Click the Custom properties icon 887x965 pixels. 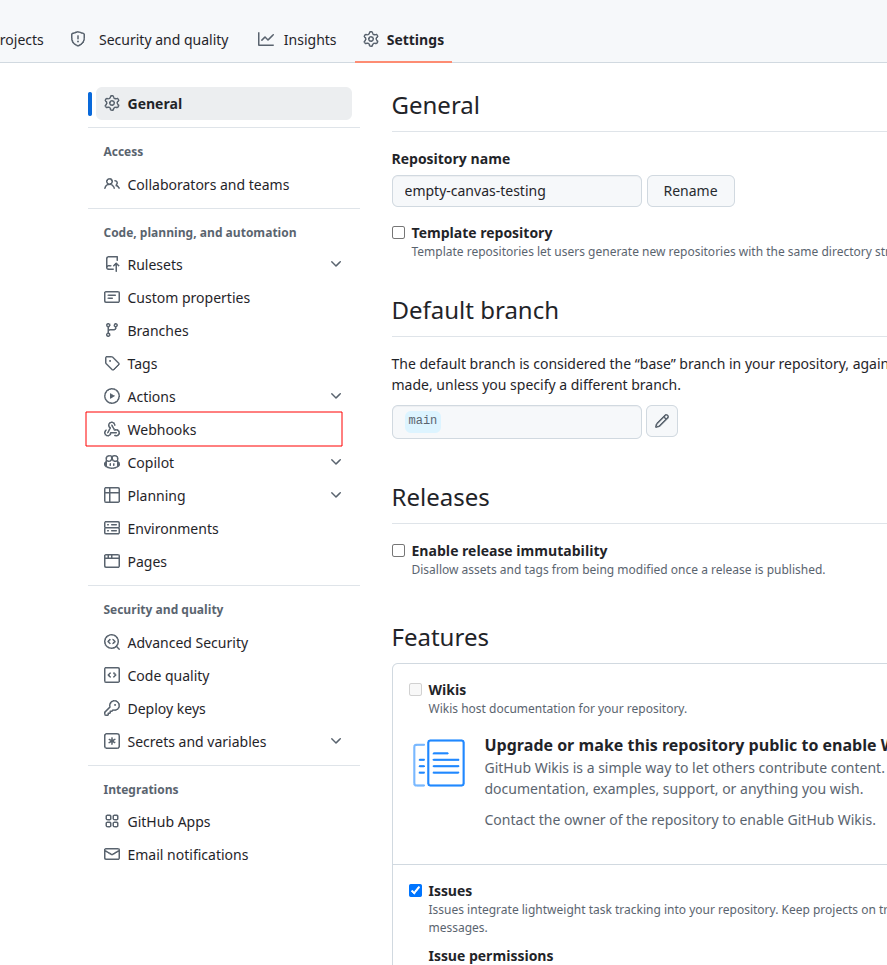(x=111, y=298)
